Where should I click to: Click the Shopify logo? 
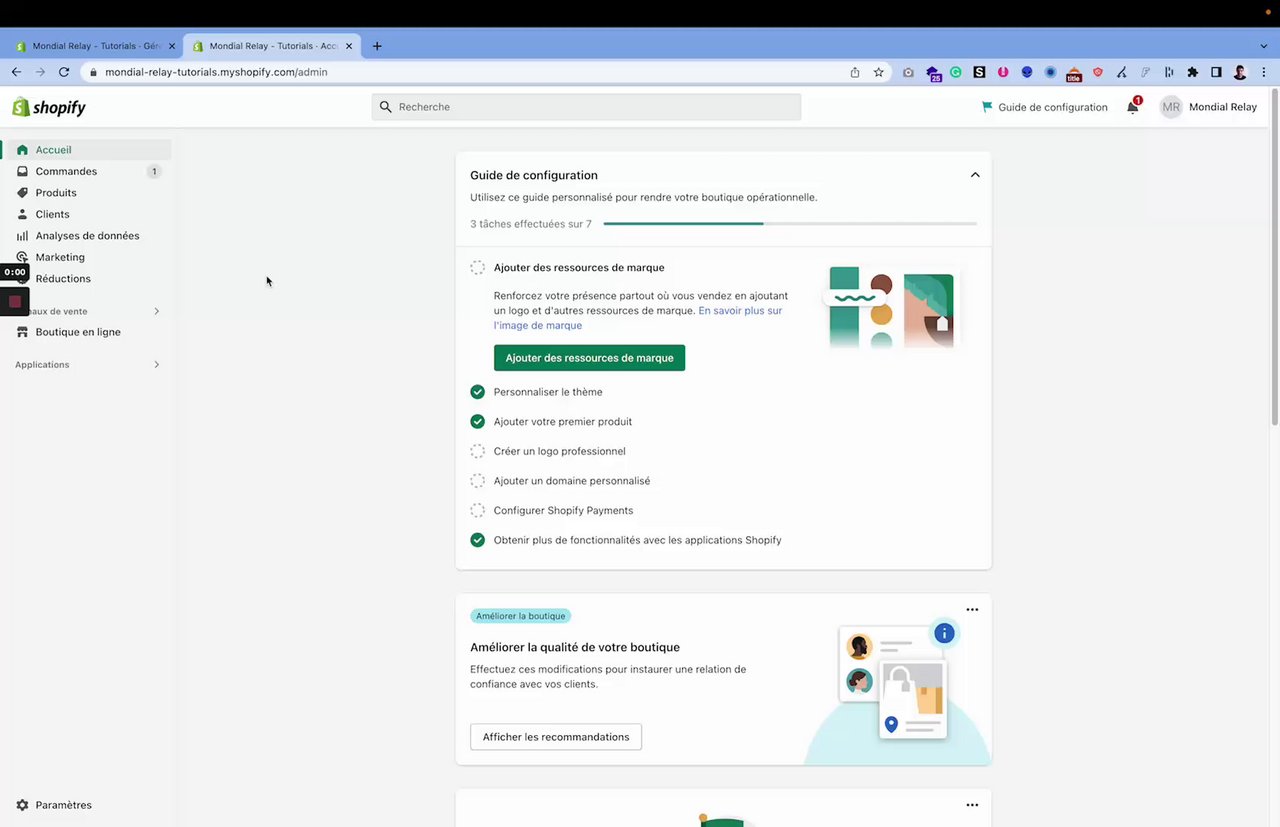tap(49, 107)
